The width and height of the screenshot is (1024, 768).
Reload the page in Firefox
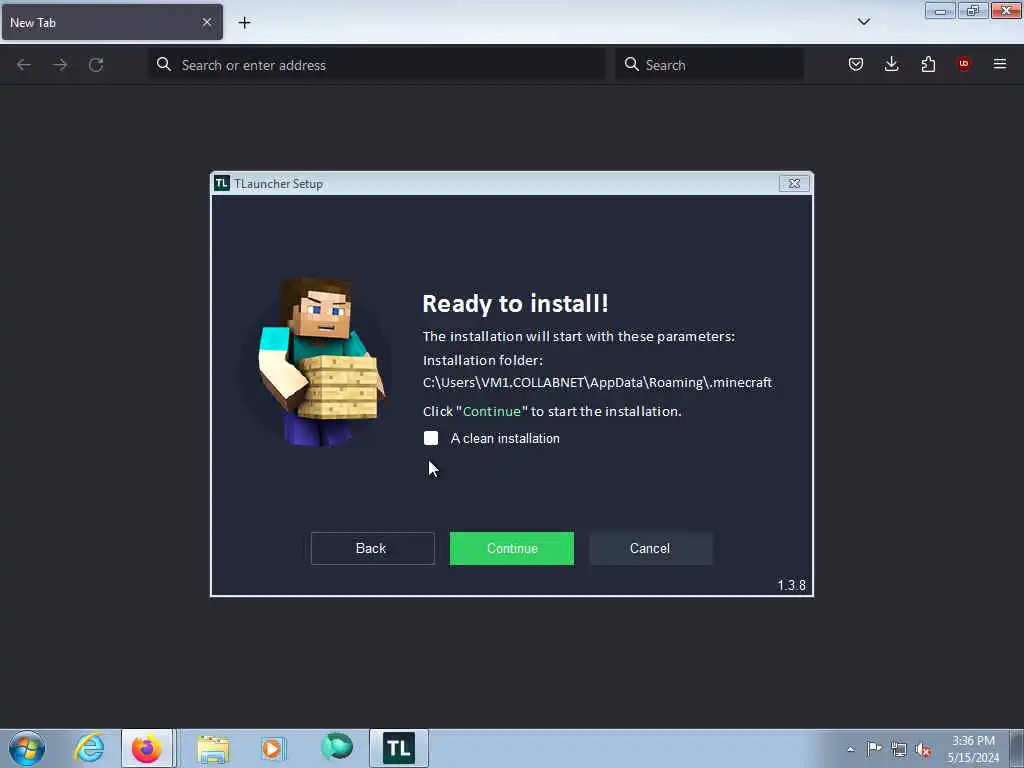(x=96, y=65)
